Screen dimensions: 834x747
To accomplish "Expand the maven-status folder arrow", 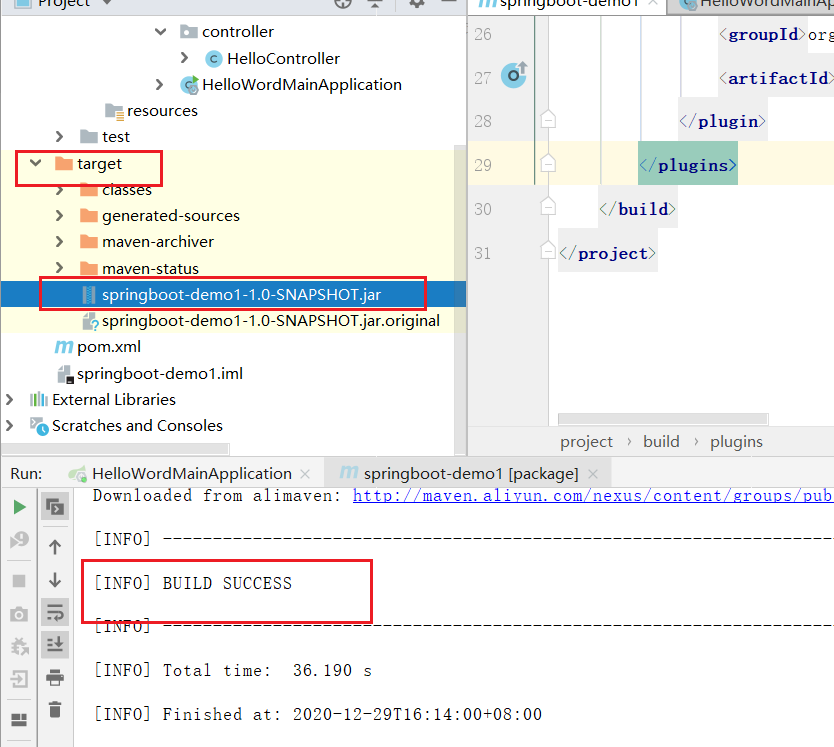I will coord(59,268).
